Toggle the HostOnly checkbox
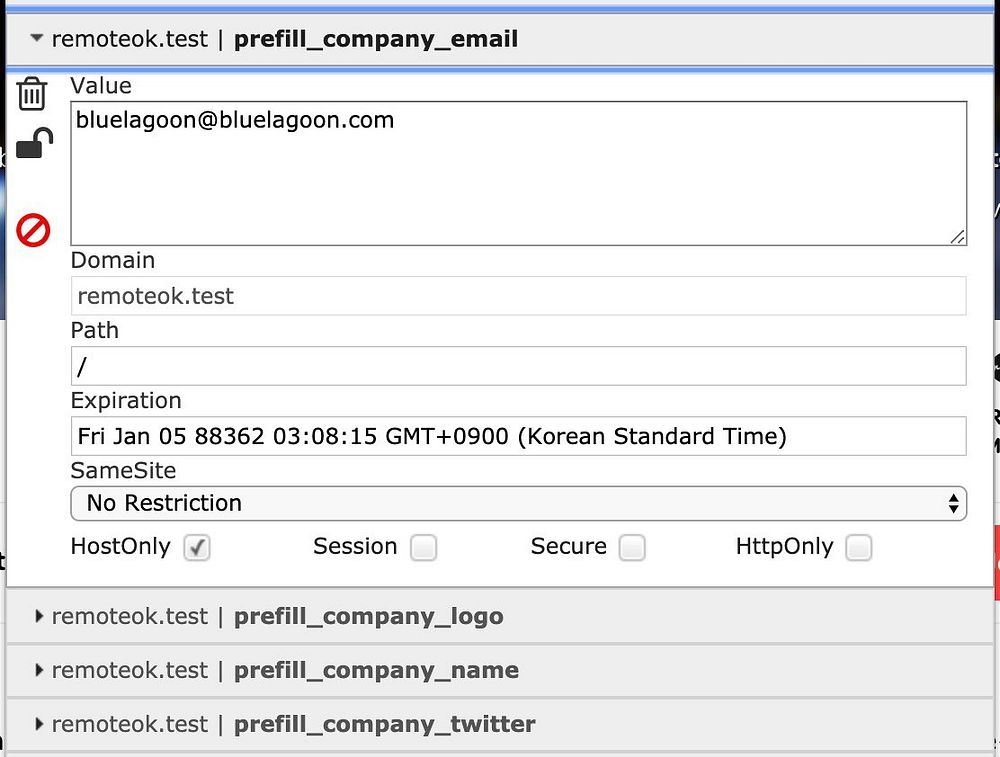The image size is (1000, 757). [x=197, y=548]
